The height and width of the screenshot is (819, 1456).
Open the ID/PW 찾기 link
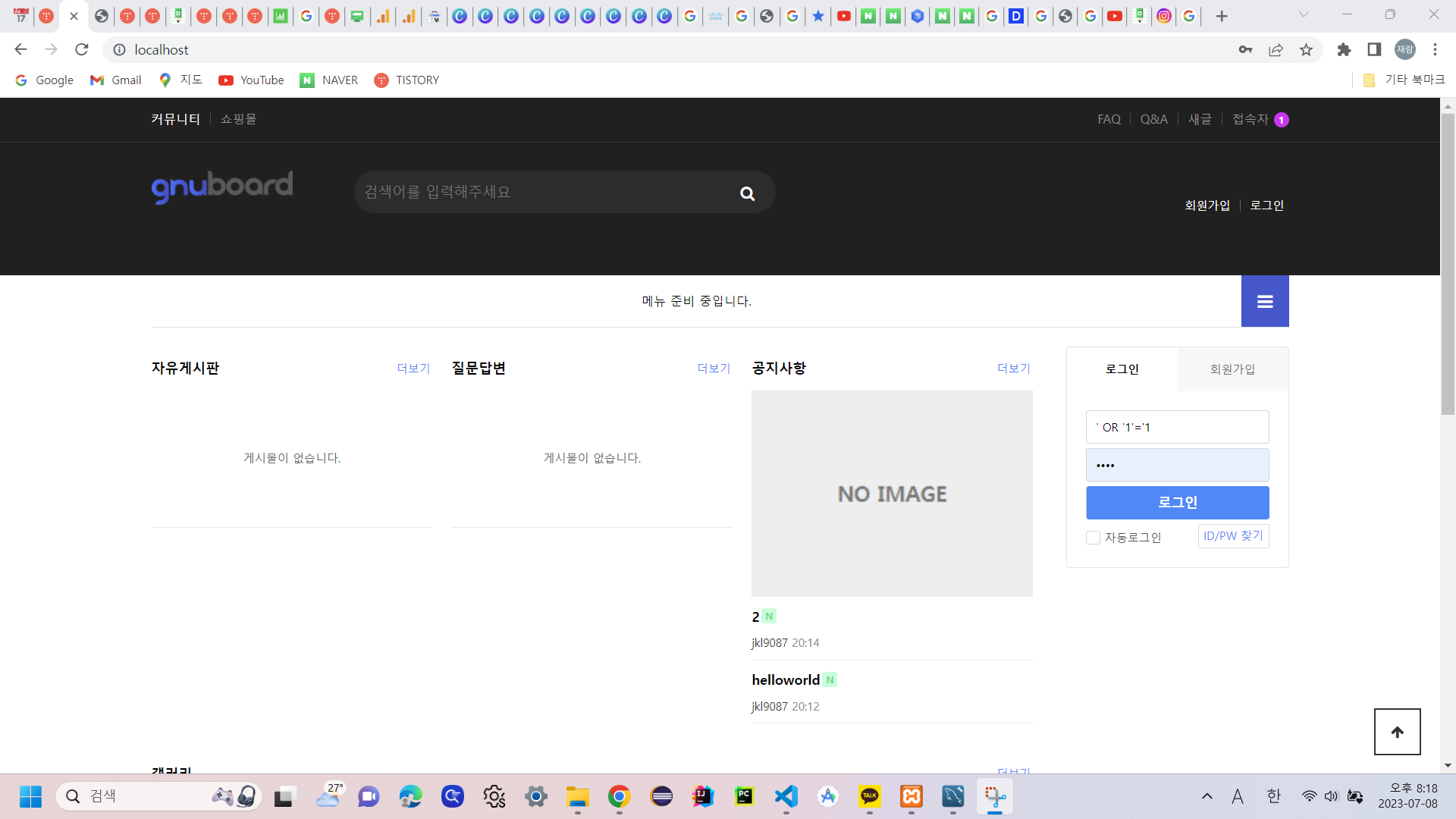pyautogui.click(x=1233, y=536)
